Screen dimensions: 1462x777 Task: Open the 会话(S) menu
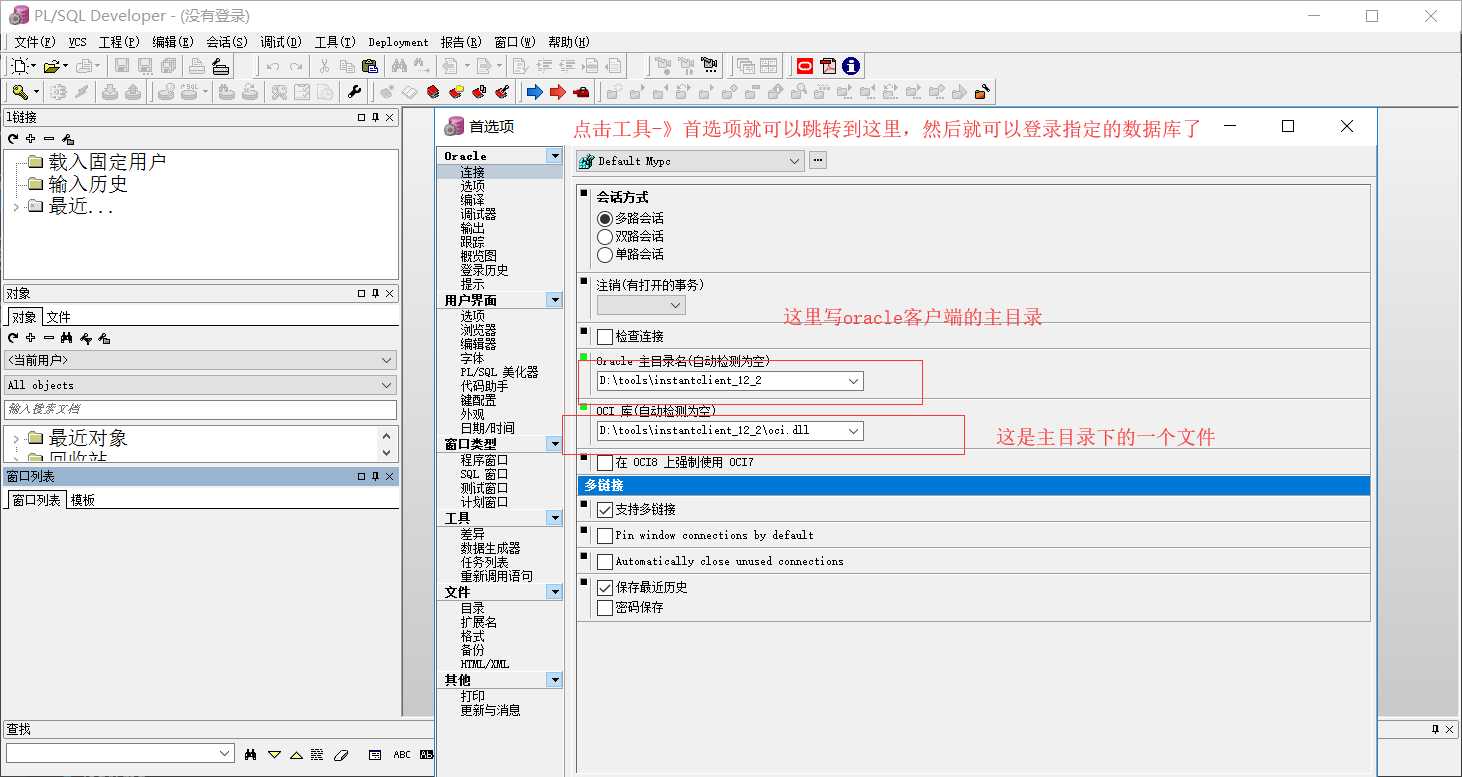[x=227, y=42]
